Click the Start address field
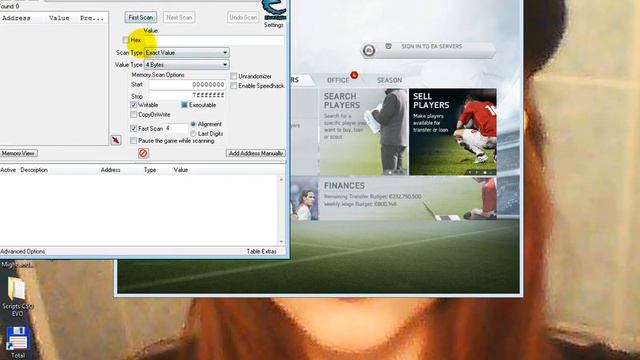 coord(187,84)
